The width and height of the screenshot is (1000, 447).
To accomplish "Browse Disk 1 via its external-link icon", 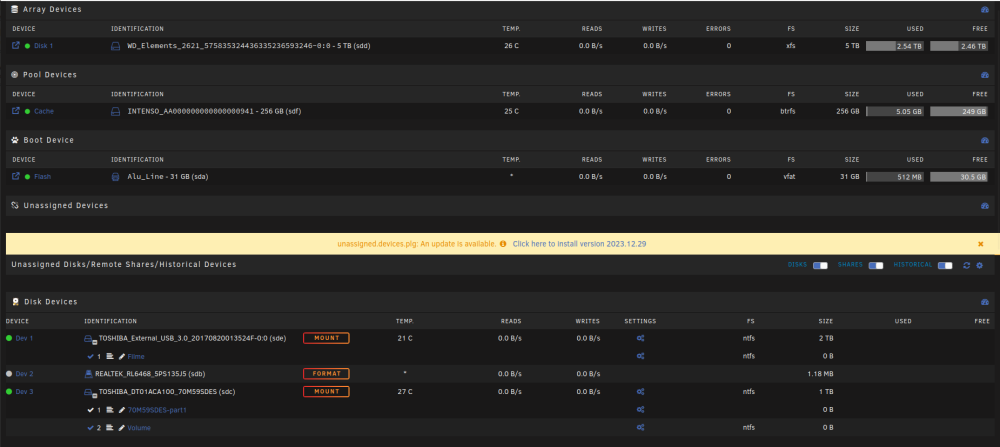I will point(16,45).
